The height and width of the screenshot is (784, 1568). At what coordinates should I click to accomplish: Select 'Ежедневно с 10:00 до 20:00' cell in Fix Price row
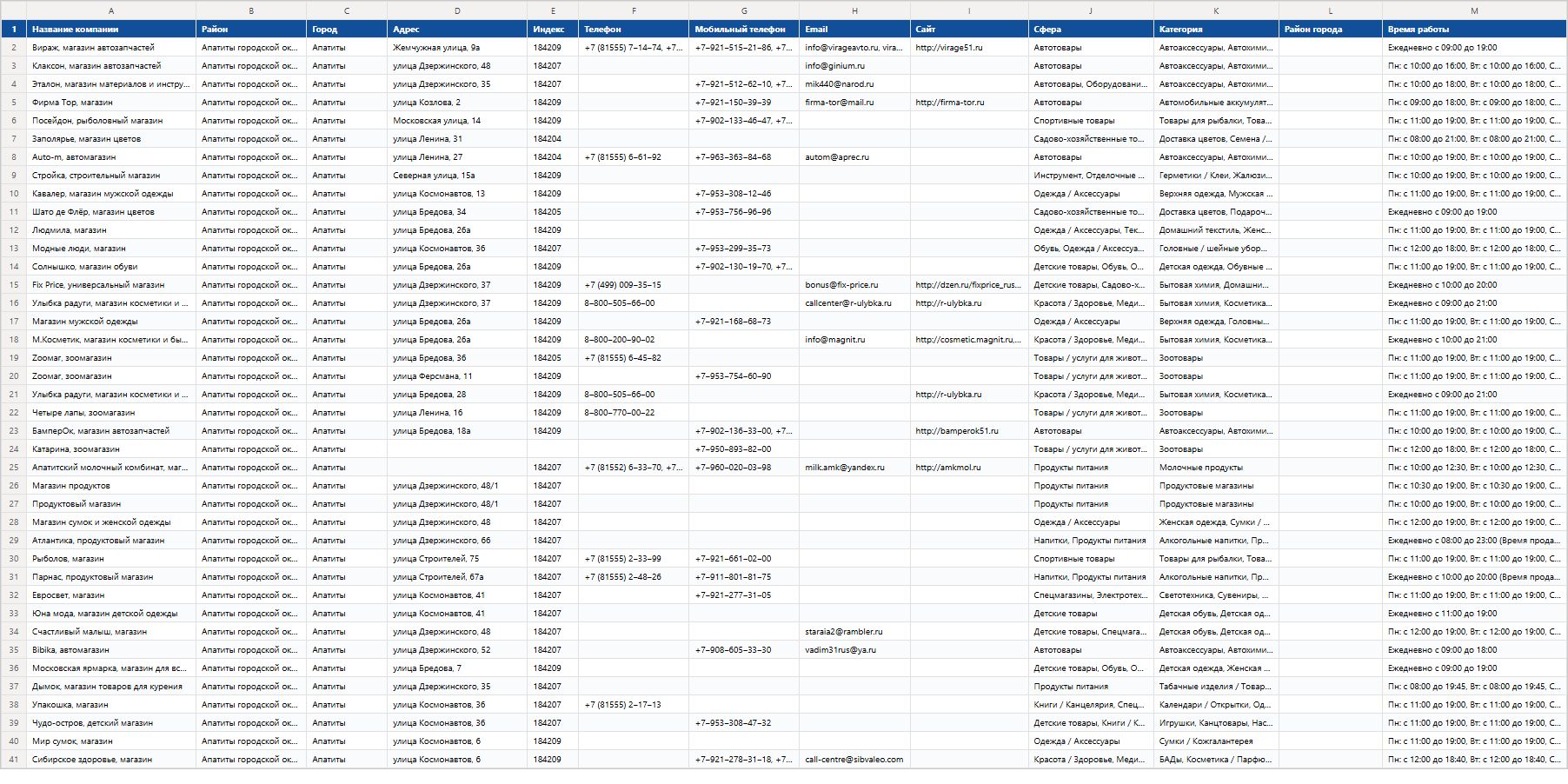pos(1474,285)
